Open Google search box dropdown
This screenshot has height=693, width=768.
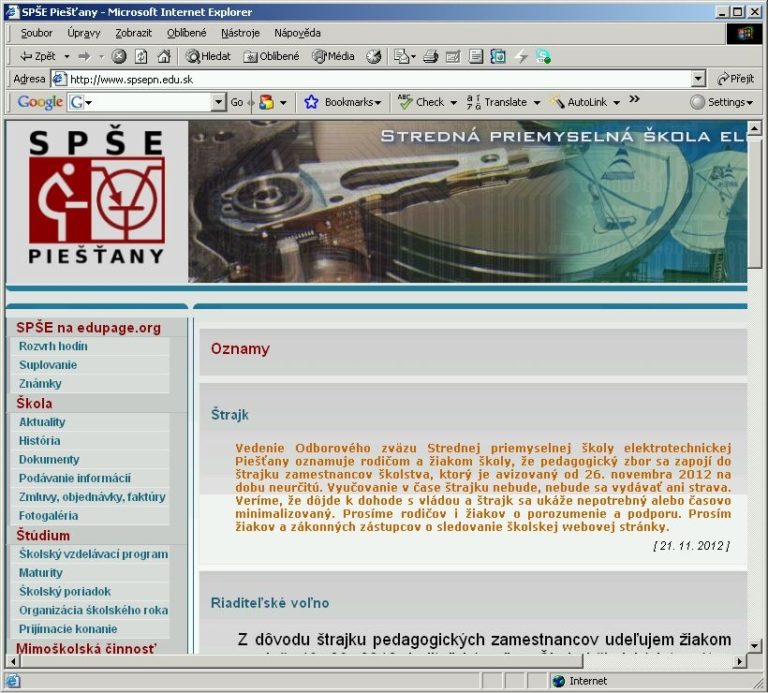coord(219,102)
